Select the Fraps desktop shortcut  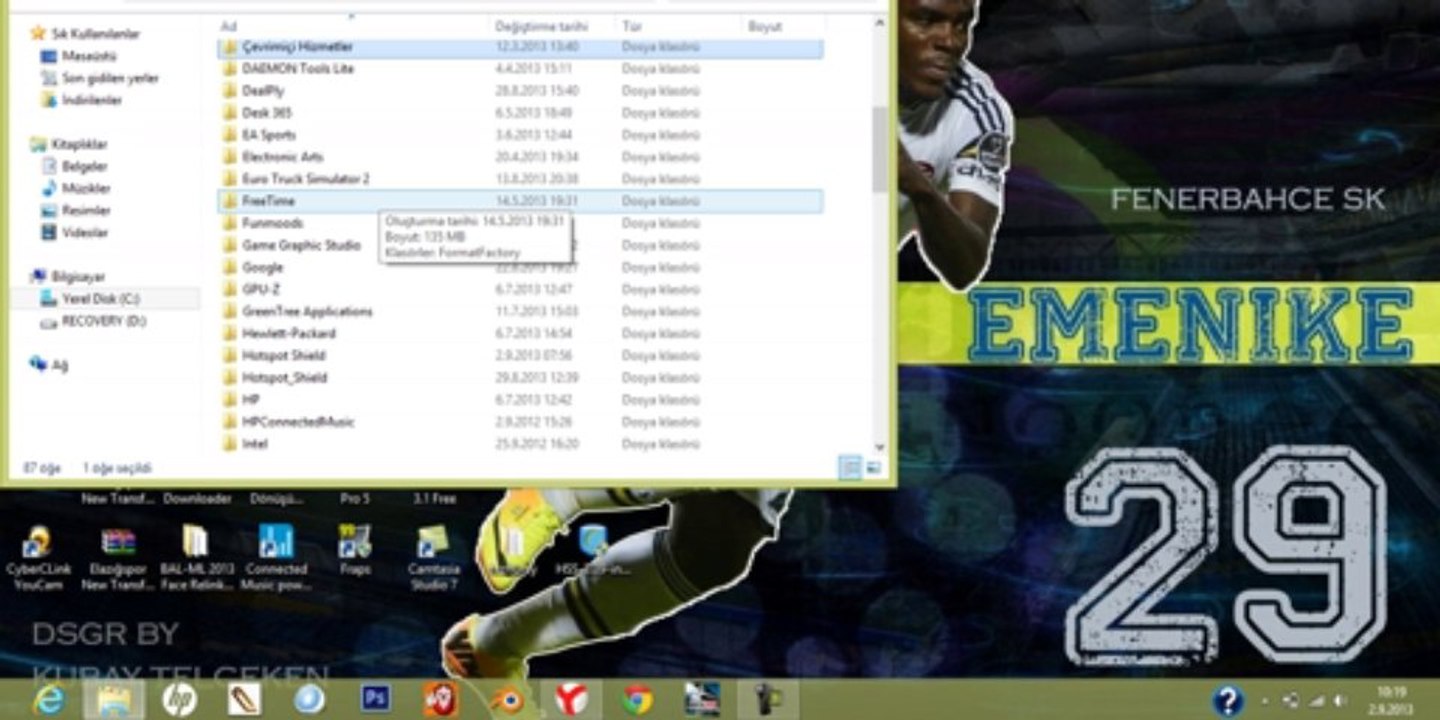[355, 551]
